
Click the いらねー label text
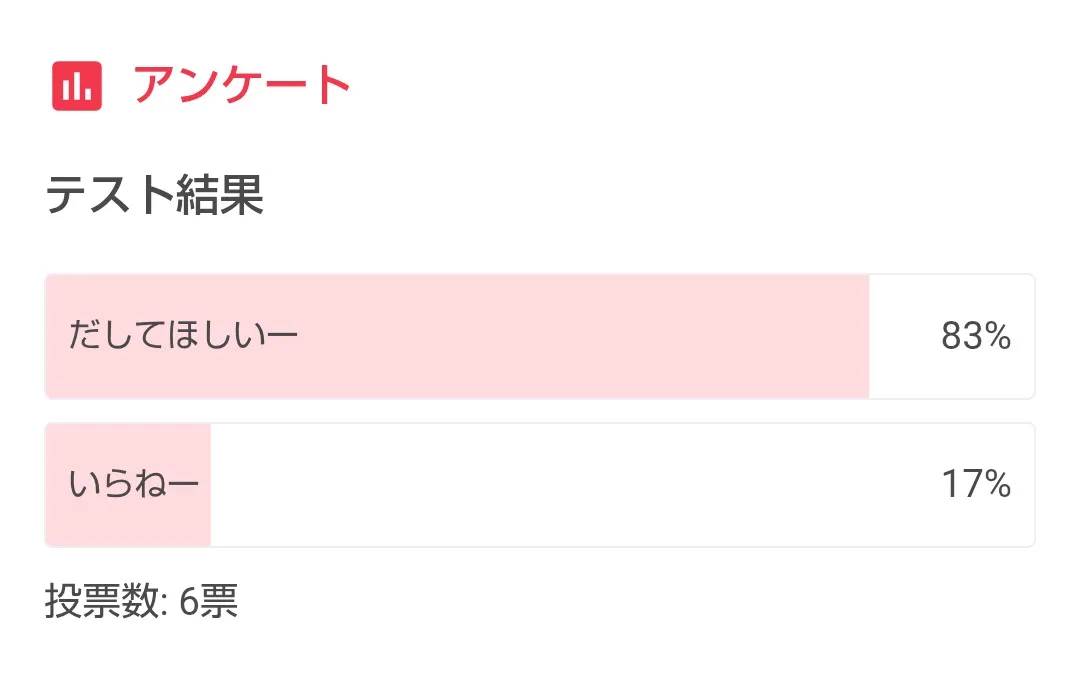point(134,485)
